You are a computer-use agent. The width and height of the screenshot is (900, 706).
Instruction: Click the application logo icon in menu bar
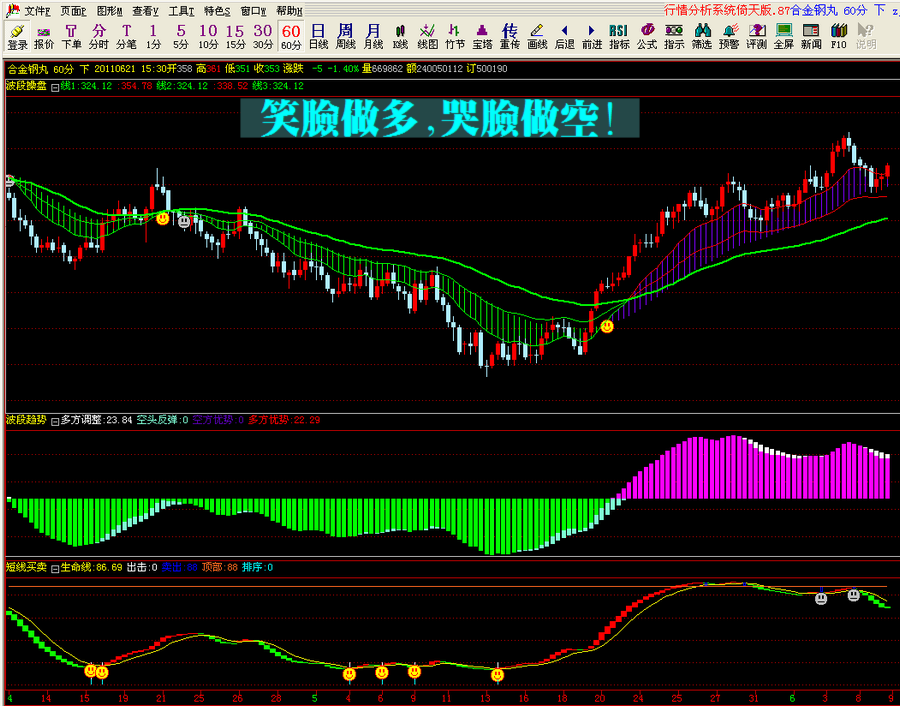click(x=12, y=10)
